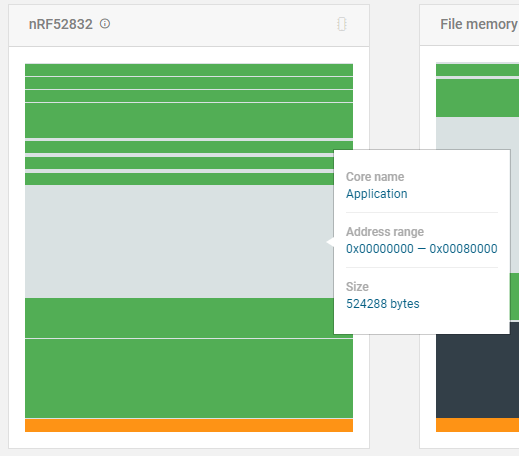Click the File memory panel title
Viewport: 519px width, 456px height.
pyautogui.click(x=479, y=24)
